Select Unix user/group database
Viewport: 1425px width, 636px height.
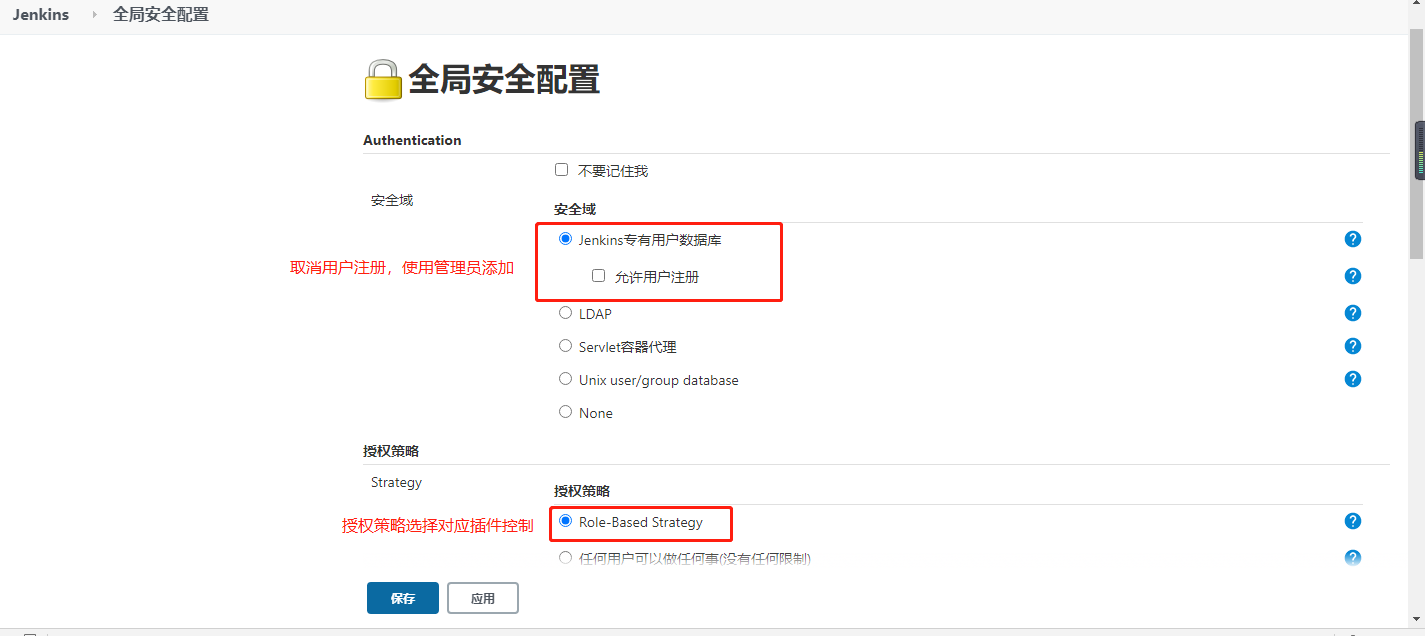click(x=565, y=378)
